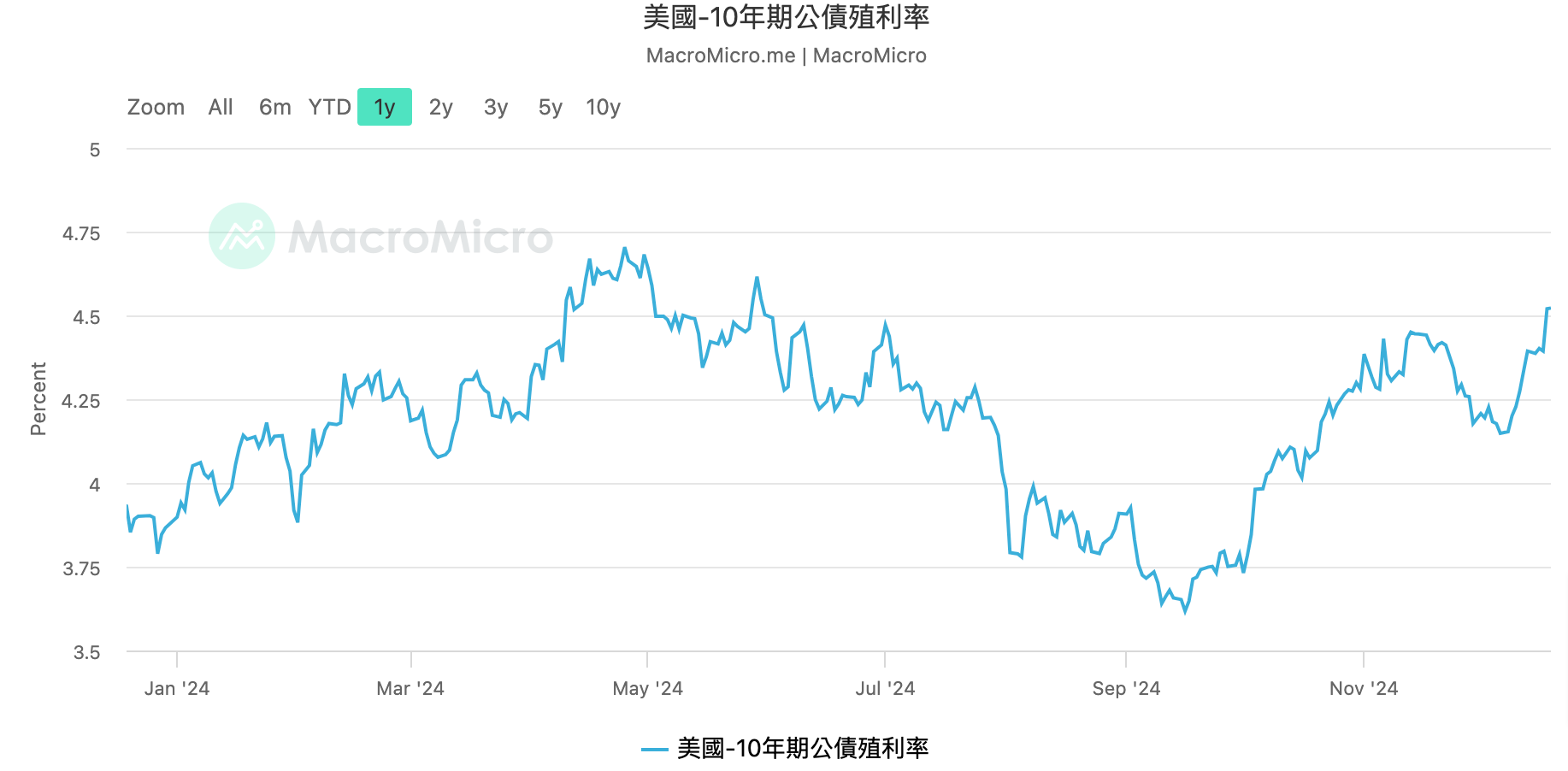Toggle the 美國-10年期公債殖利率 legend item
Image resolution: width=1568 pixels, height=771 pixels.
click(804, 747)
